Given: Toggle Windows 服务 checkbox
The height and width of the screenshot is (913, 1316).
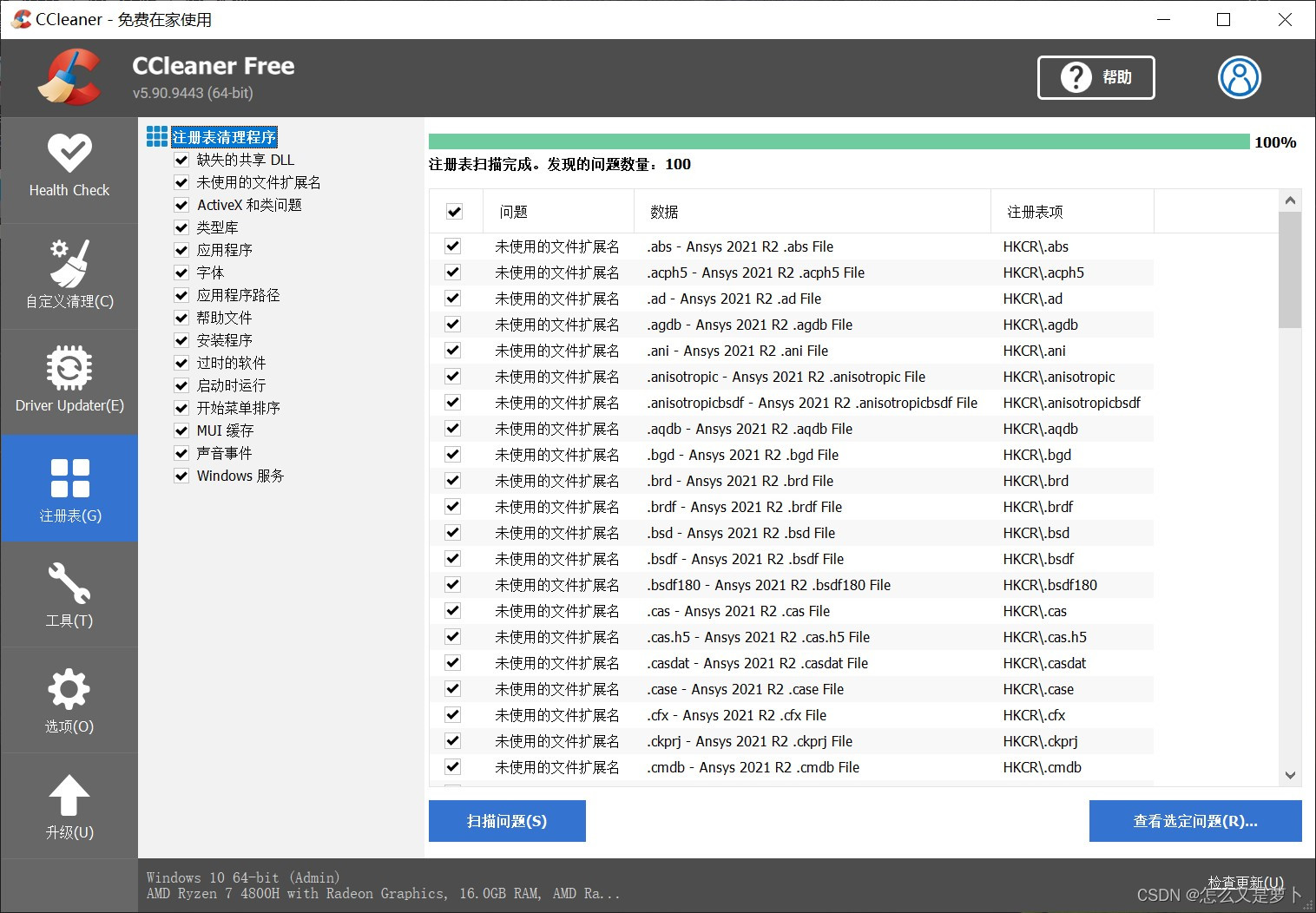Looking at the screenshot, I should tap(181, 476).
